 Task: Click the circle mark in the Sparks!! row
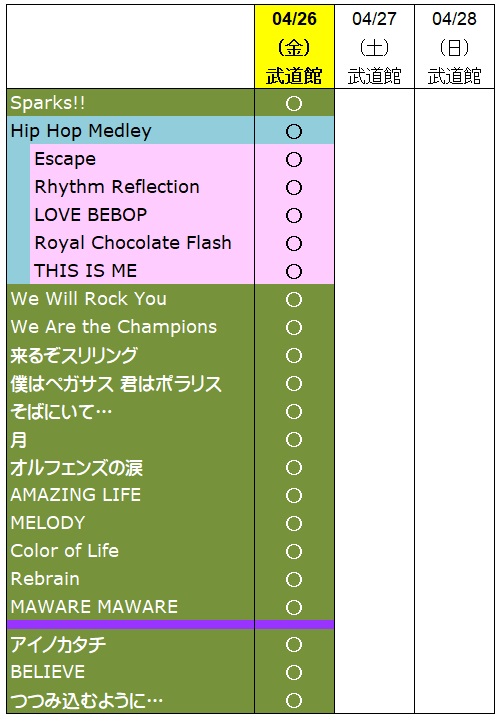click(x=294, y=103)
